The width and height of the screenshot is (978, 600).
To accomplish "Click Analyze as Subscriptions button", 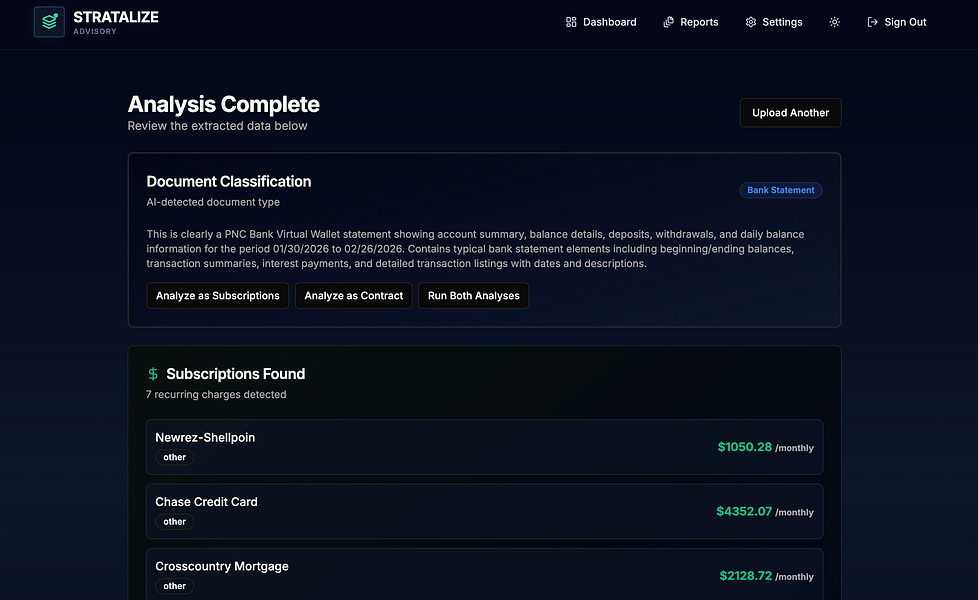I will click(218, 296).
